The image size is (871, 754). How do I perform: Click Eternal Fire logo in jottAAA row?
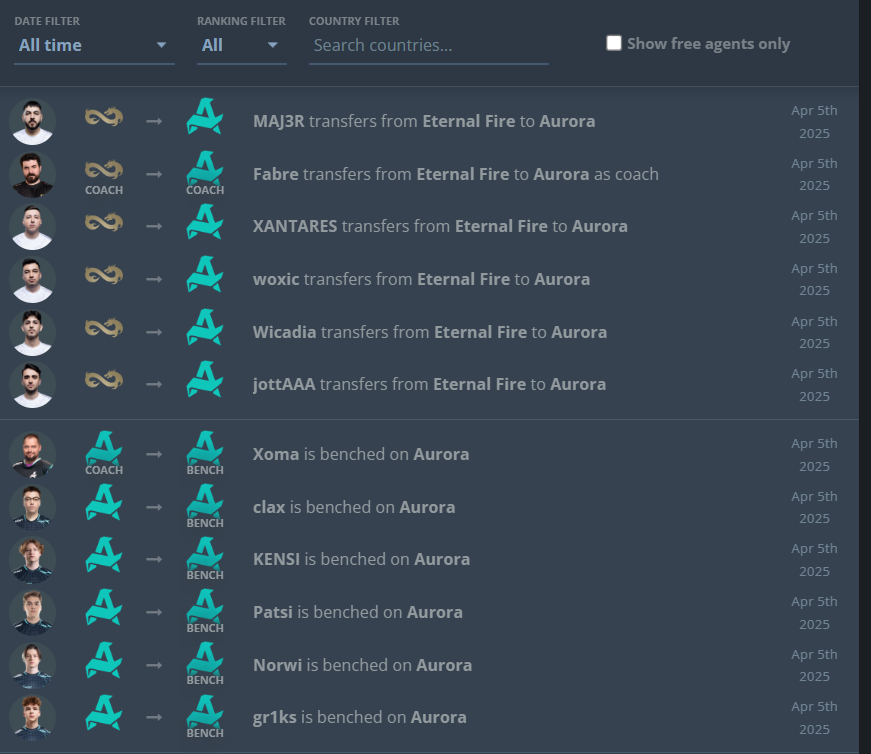click(x=104, y=380)
